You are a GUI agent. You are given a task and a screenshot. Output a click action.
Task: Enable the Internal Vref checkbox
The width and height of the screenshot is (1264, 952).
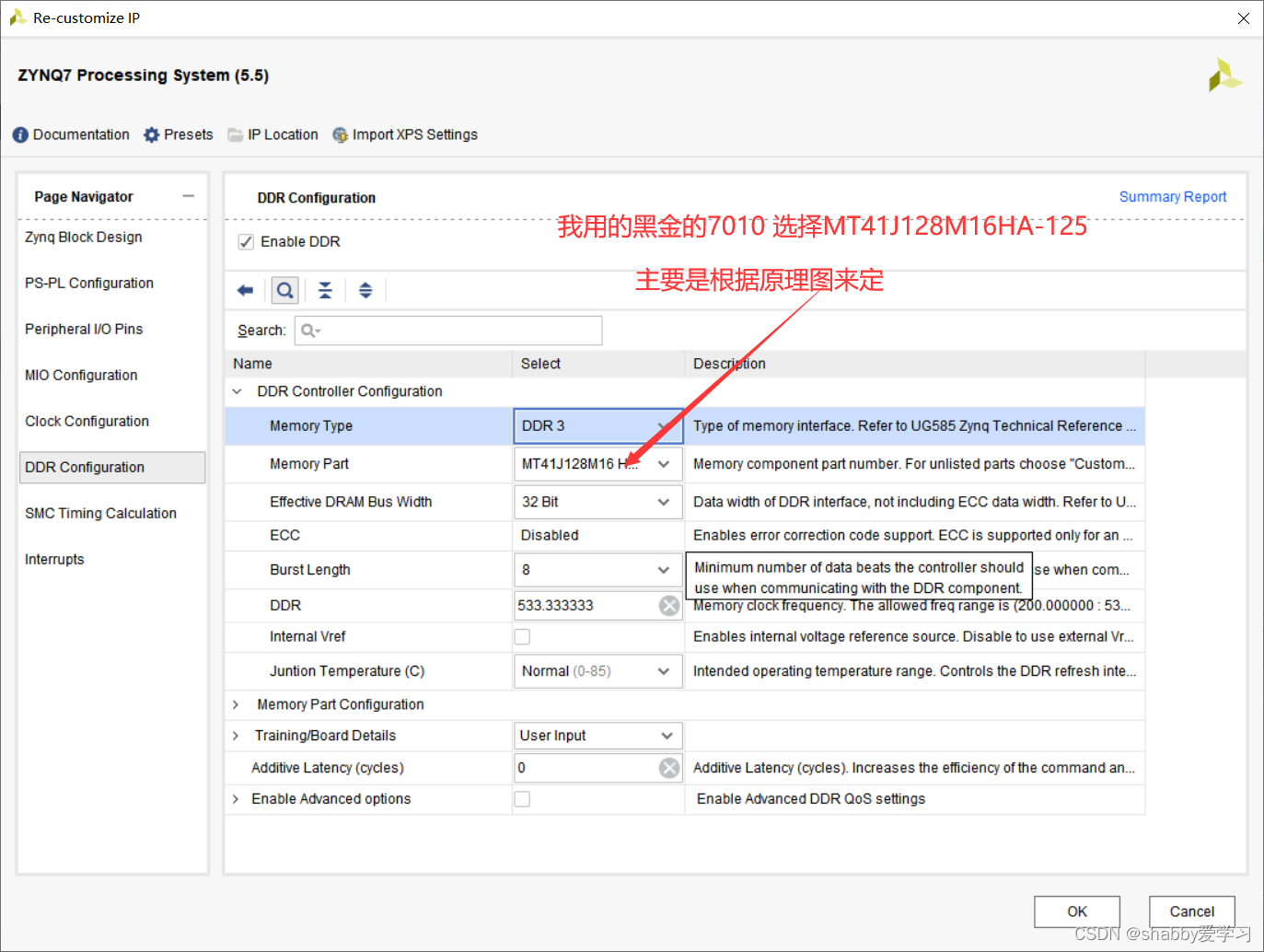522,636
